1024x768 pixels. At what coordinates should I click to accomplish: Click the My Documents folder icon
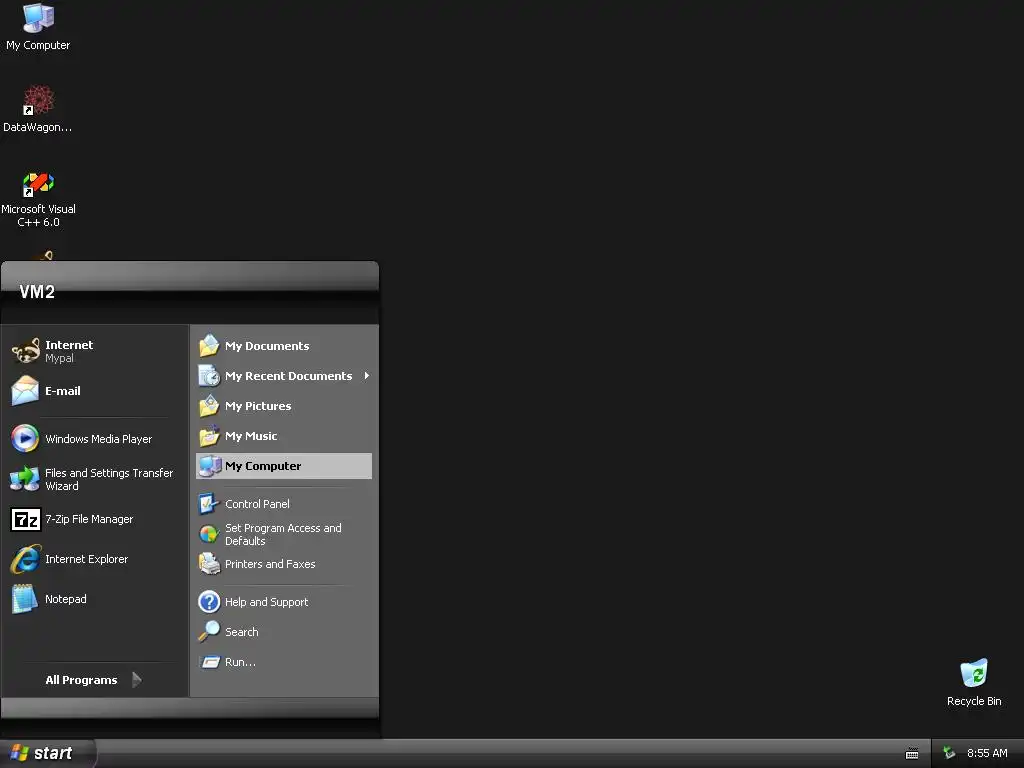209,345
